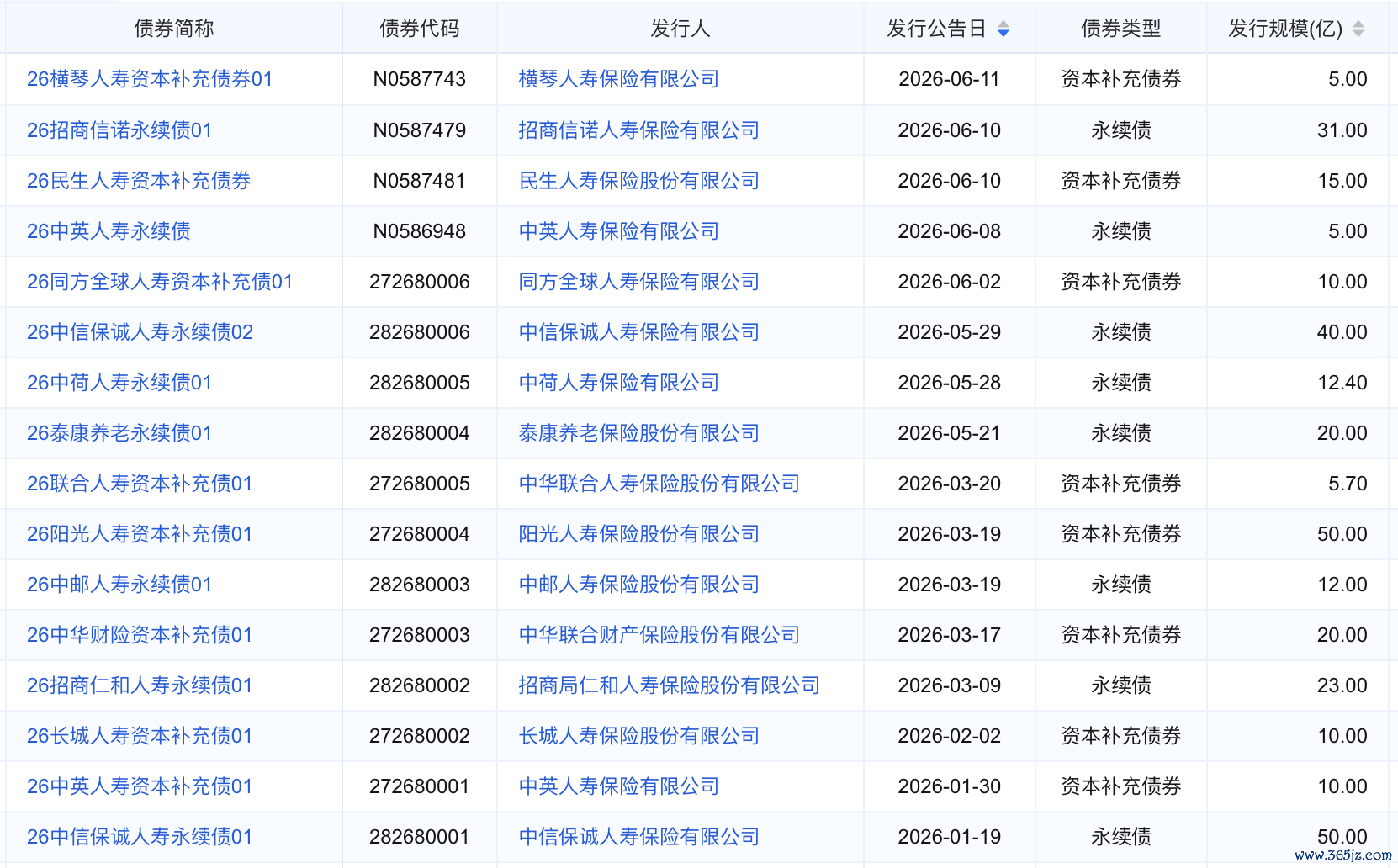Click the 债券代码 column header

(420, 29)
